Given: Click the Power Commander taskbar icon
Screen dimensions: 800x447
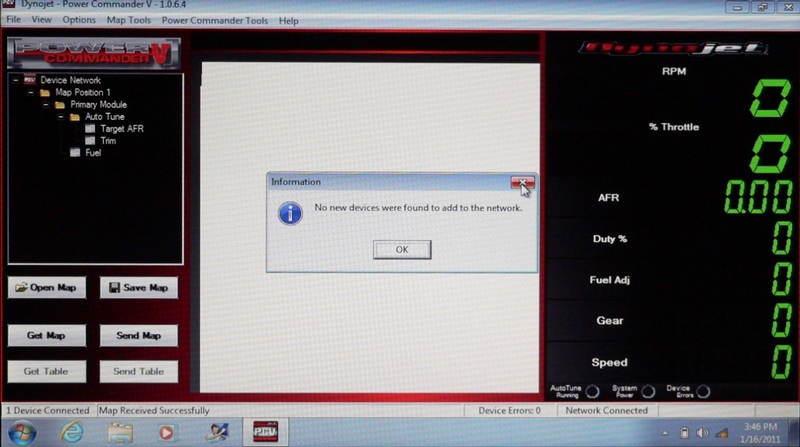Looking at the screenshot, I should tap(262, 432).
